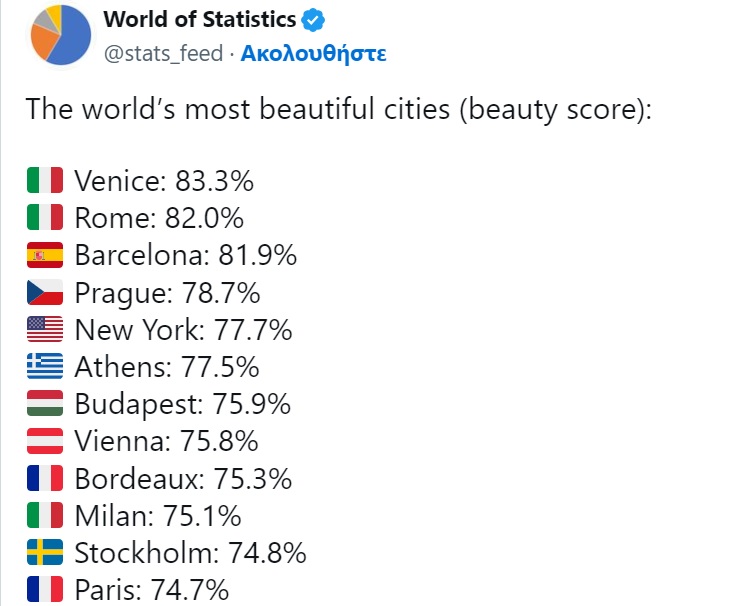
Task: Click the Italian flag beside Venice
Action: [45, 181]
